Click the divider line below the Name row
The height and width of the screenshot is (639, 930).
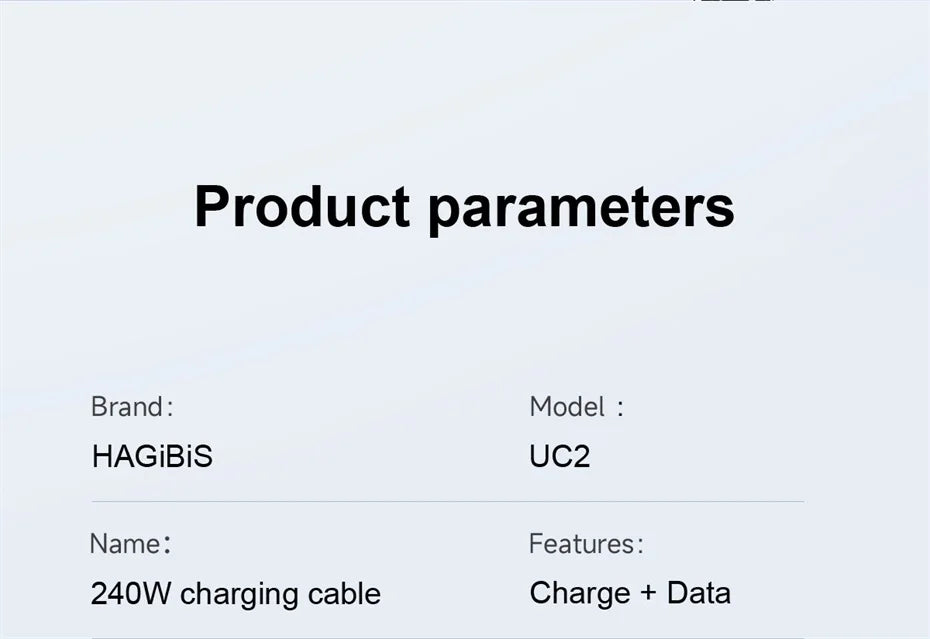click(447, 637)
